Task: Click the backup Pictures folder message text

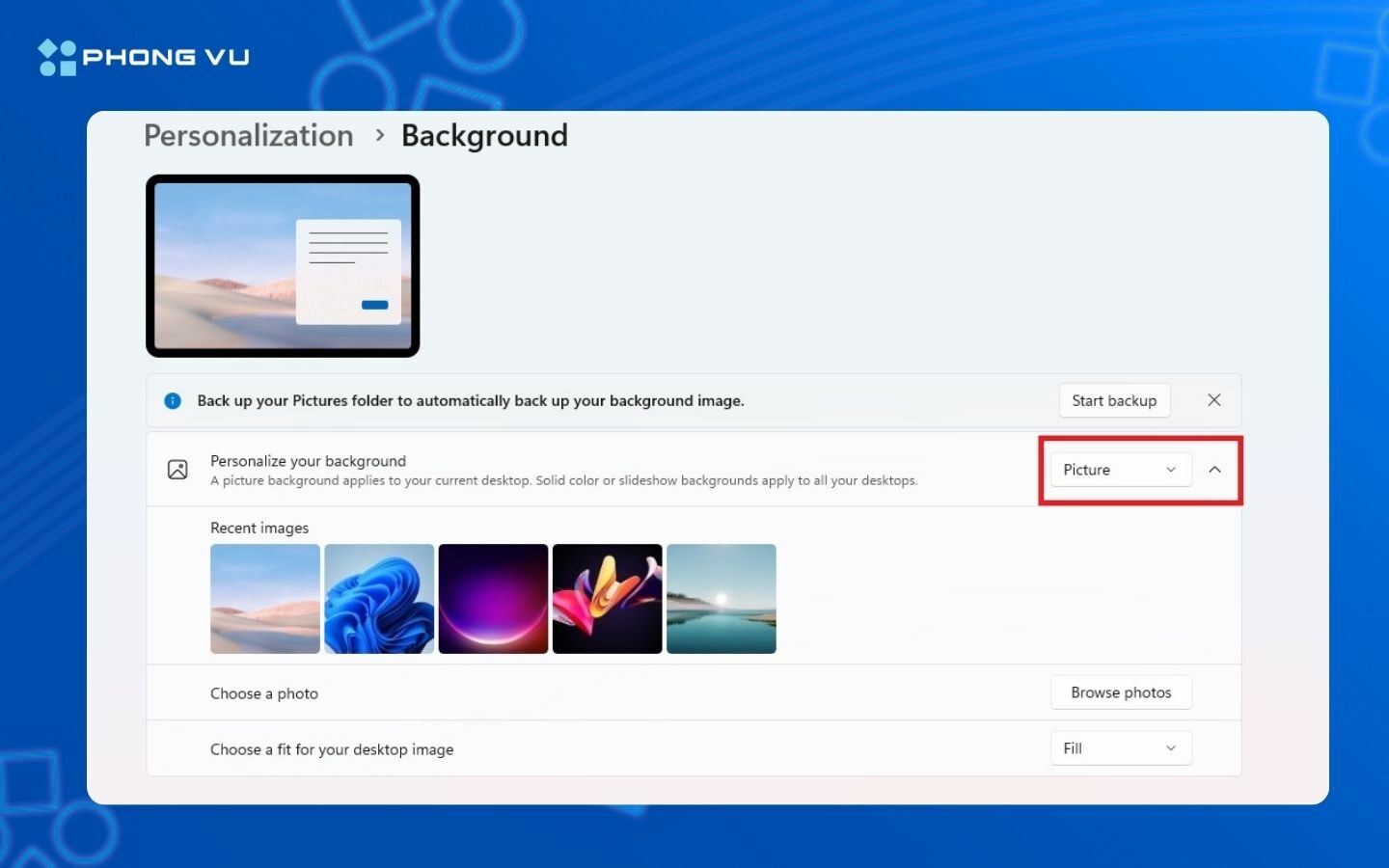Action: coord(471,401)
